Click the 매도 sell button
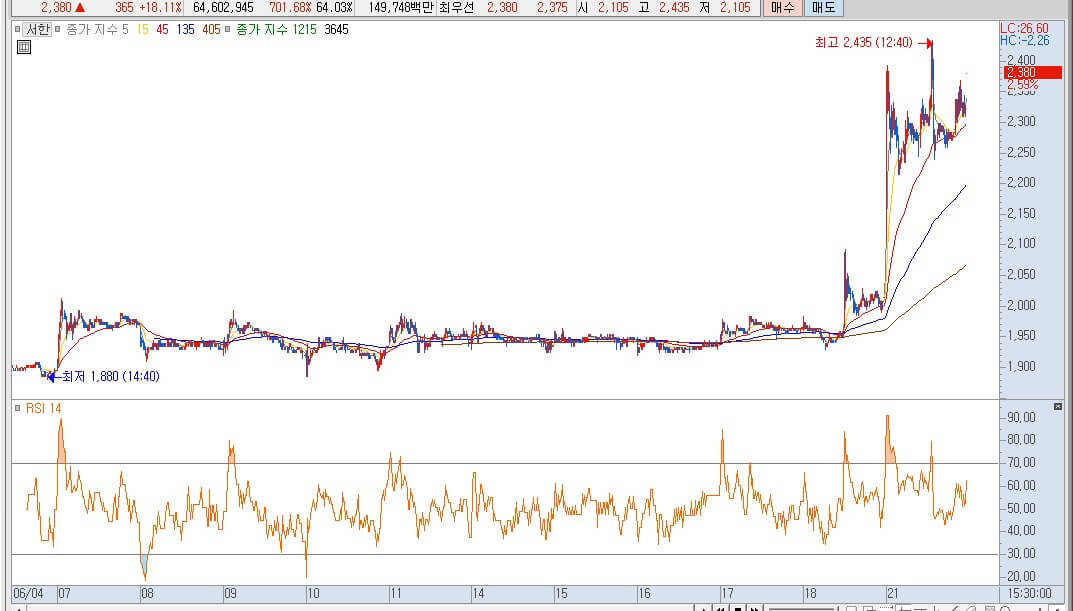The width and height of the screenshot is (1073, 611). click(x=824, y=8)
